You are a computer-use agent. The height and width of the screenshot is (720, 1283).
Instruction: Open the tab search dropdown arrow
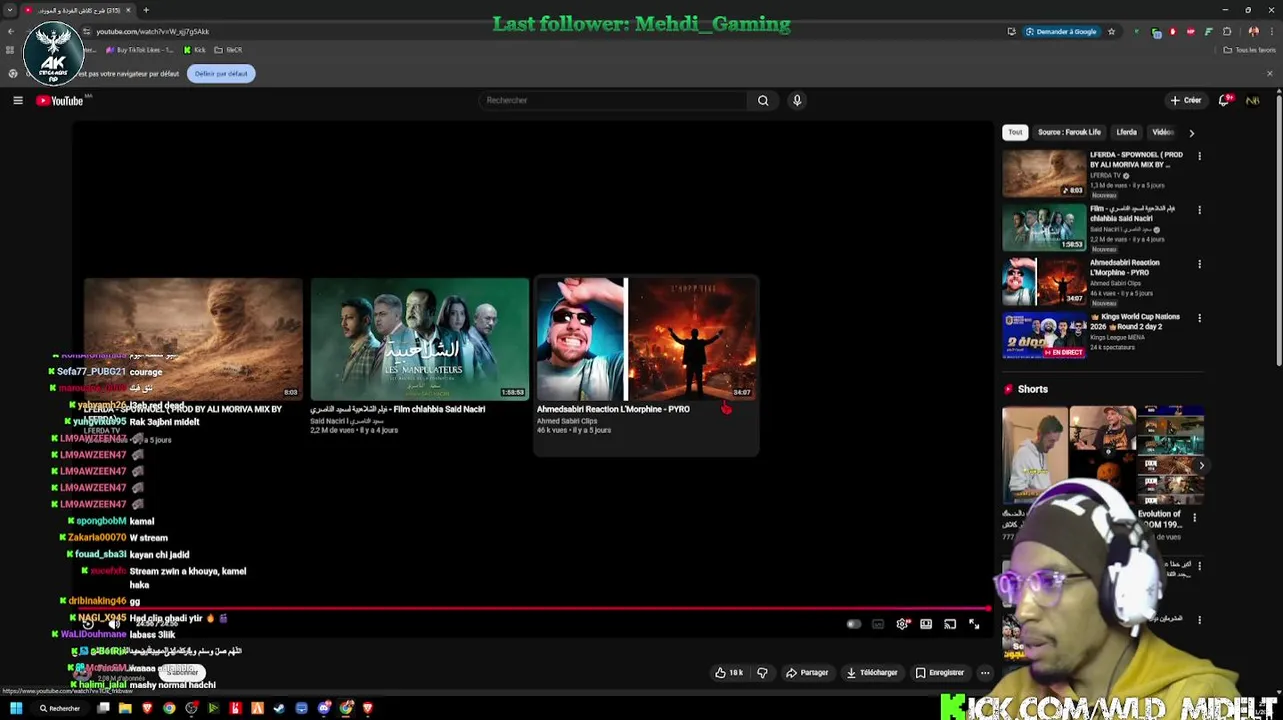10,10
